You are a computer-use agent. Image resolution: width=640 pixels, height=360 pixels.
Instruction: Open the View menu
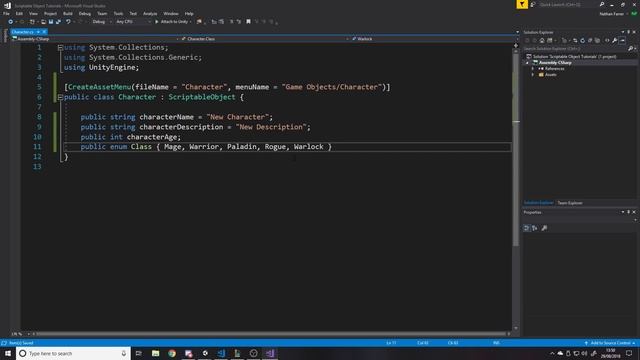[33, 13]
